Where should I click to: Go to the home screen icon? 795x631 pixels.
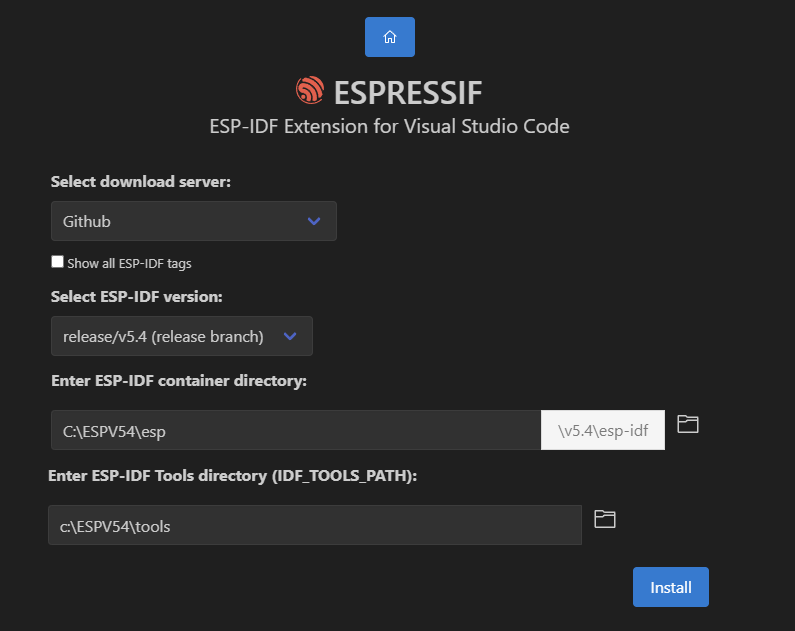click(x=389, y=37)
